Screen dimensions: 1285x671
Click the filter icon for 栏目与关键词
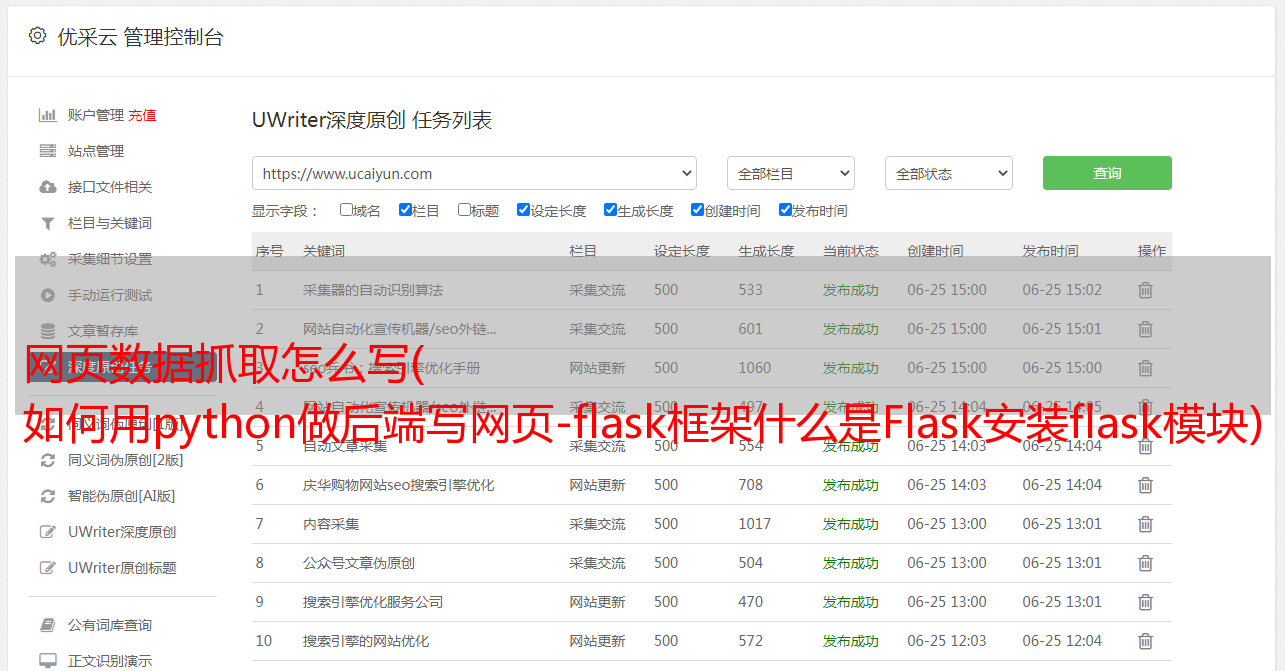pos(47,223)
